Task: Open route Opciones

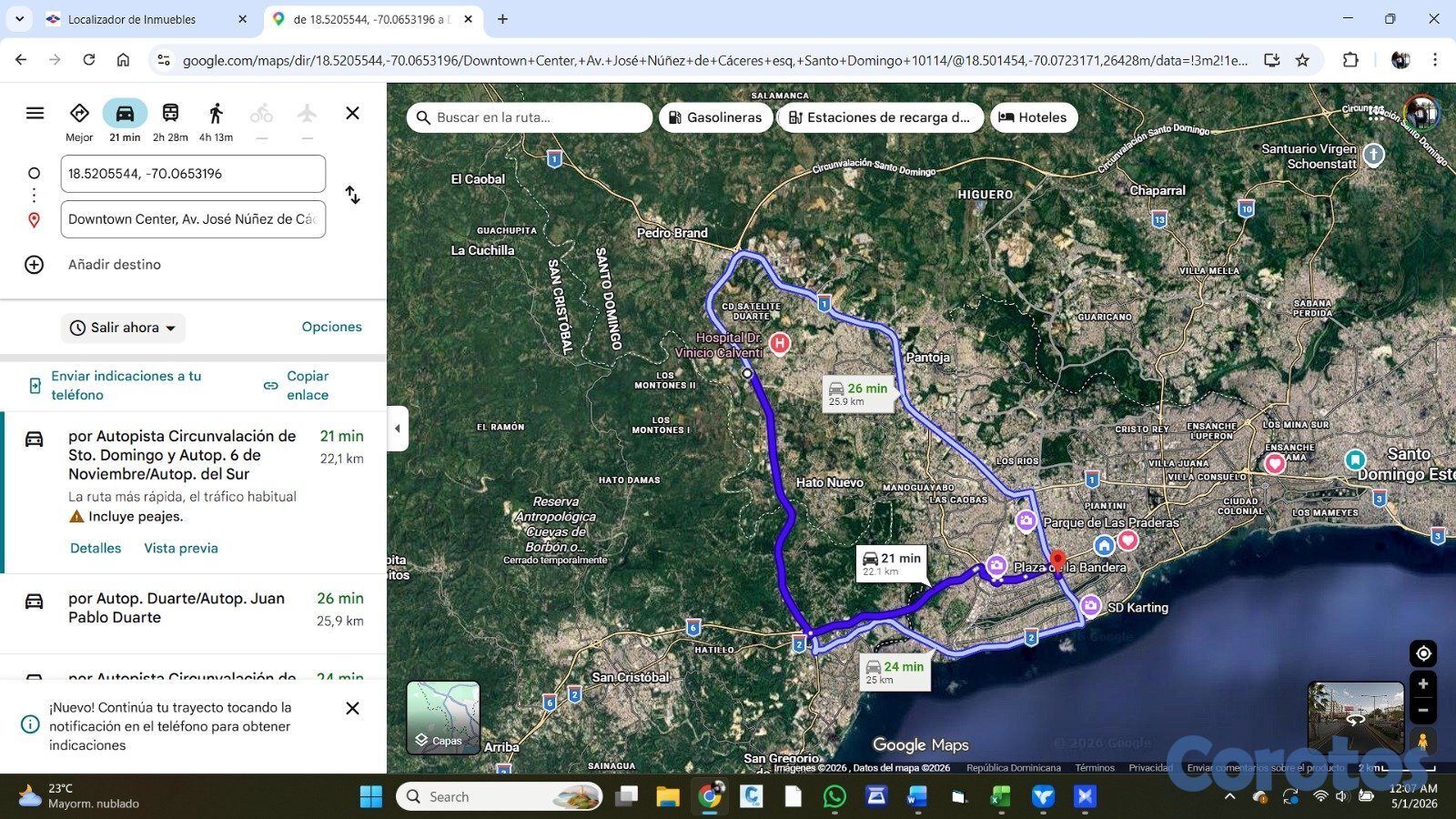Action: tap(332, 327)
